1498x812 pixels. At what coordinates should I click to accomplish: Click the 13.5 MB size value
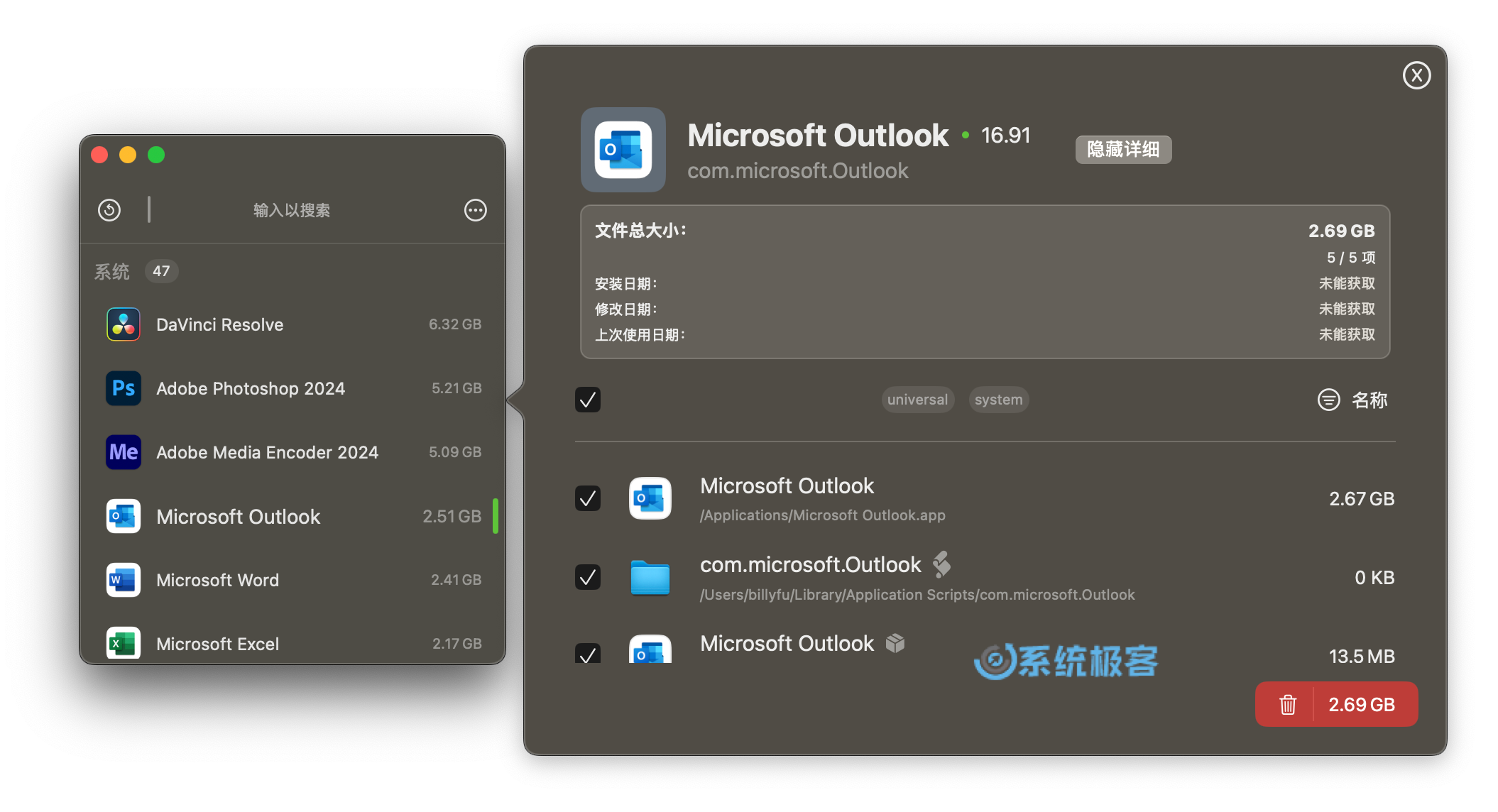tap(1362, 657)
